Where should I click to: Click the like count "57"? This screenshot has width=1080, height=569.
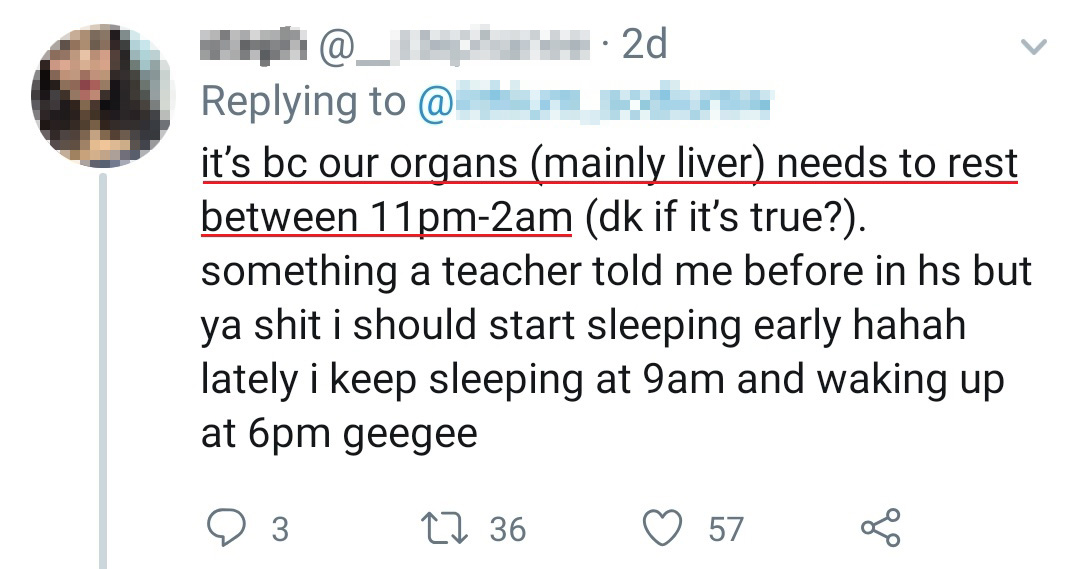(726, 528)
